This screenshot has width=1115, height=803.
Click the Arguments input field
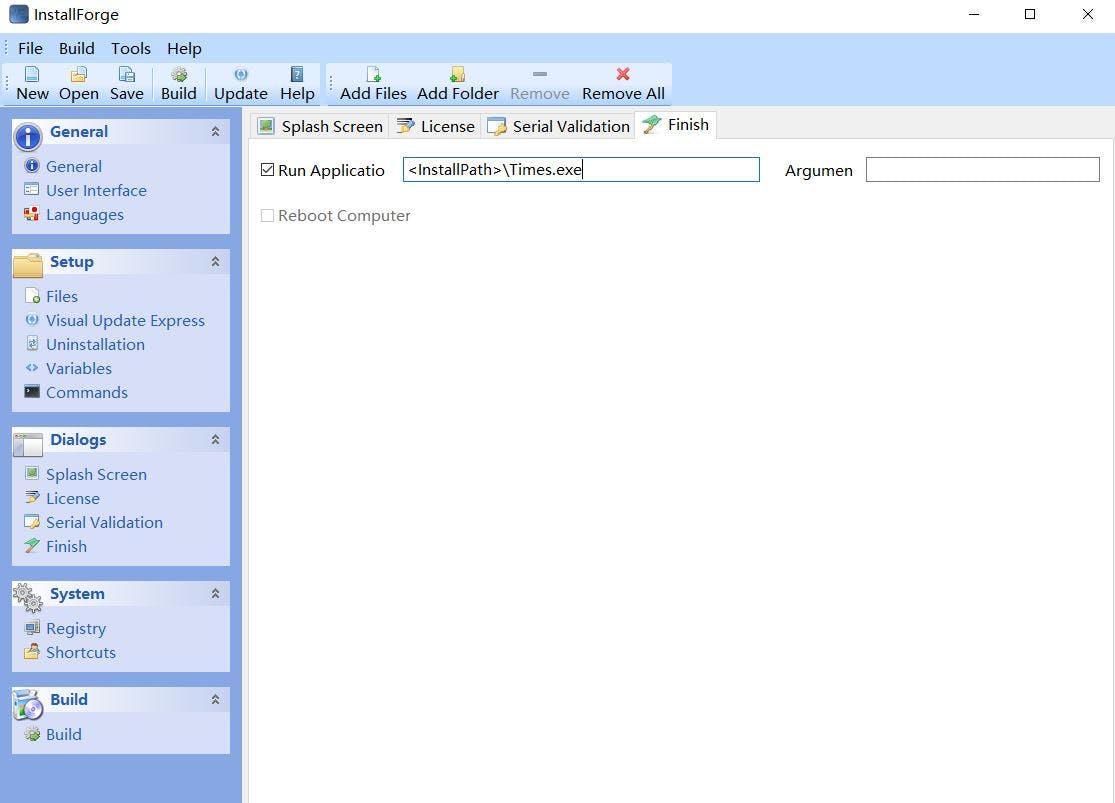982,169
